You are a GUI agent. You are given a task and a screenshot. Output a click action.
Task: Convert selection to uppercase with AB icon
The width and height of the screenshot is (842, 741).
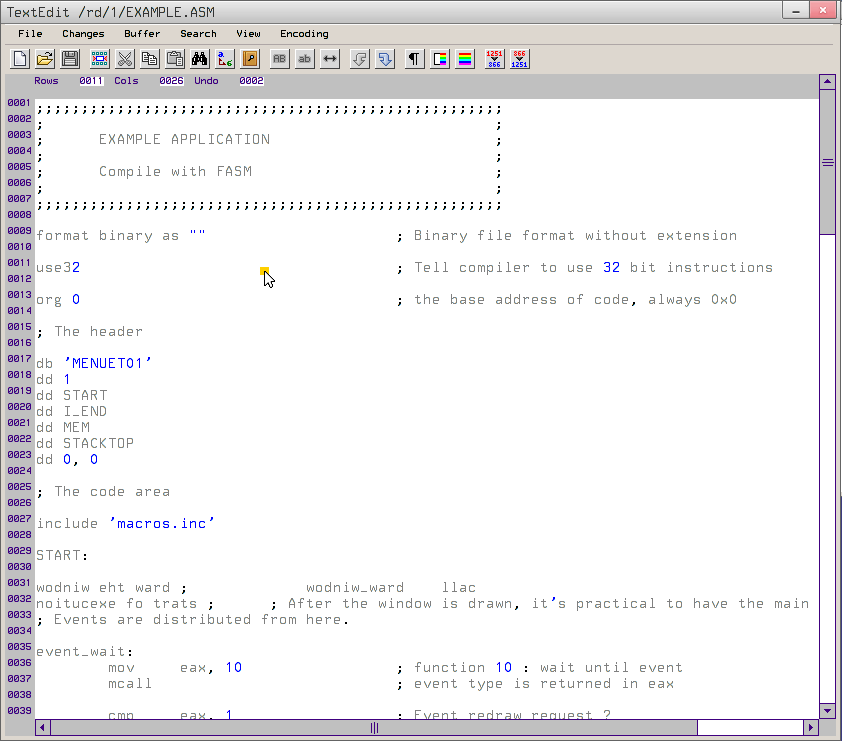pos(280,59)
